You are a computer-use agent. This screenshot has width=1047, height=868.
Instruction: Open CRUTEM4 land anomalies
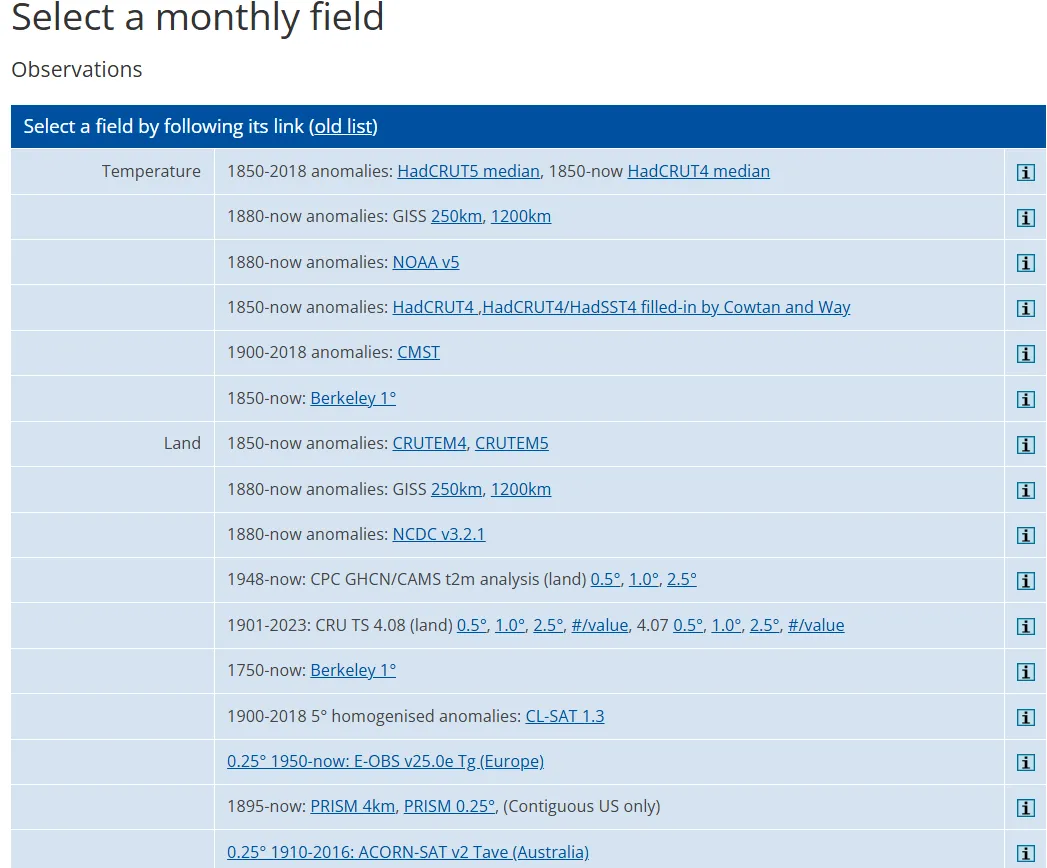[x=429, y=443]
